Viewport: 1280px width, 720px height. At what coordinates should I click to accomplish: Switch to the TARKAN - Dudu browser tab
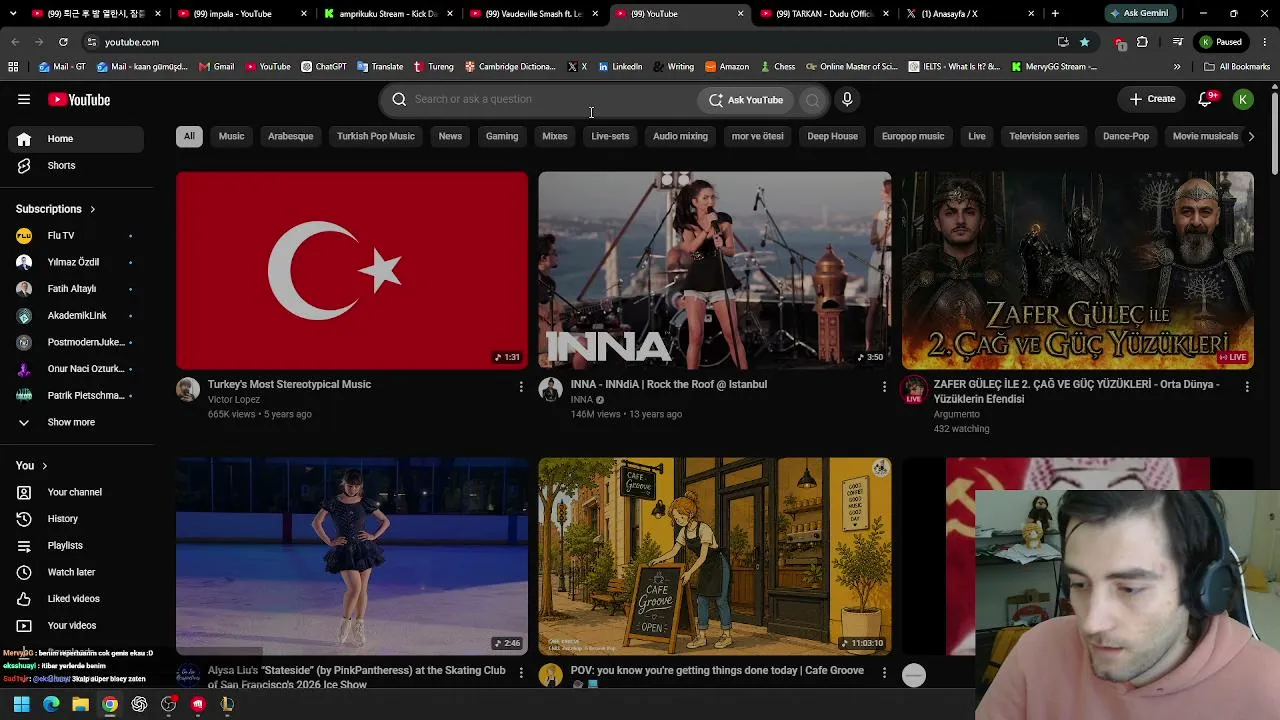[825, 14]
